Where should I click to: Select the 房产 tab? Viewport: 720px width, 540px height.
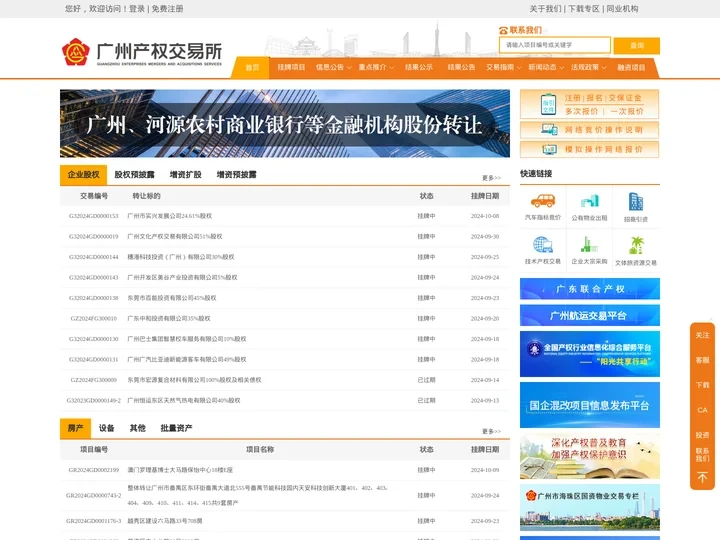75,428
